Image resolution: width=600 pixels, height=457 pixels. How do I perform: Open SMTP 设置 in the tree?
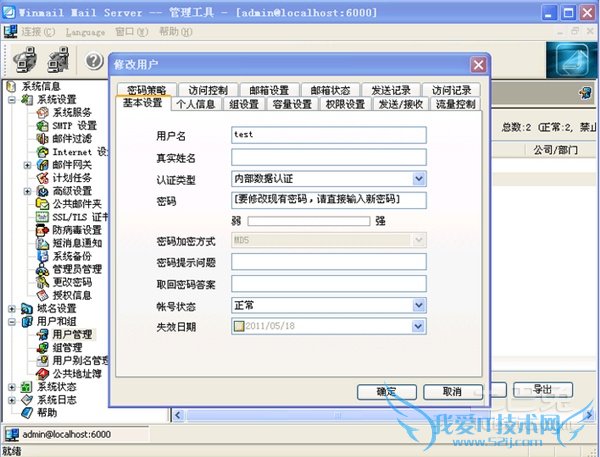[74, 126]
